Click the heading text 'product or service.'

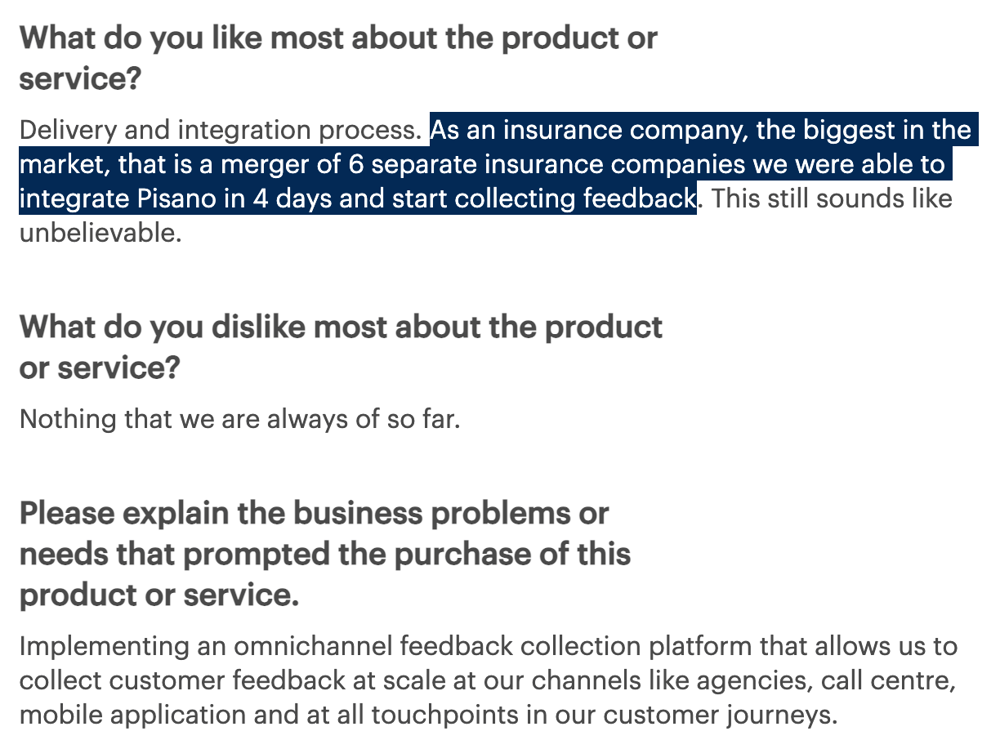(159, 595)
